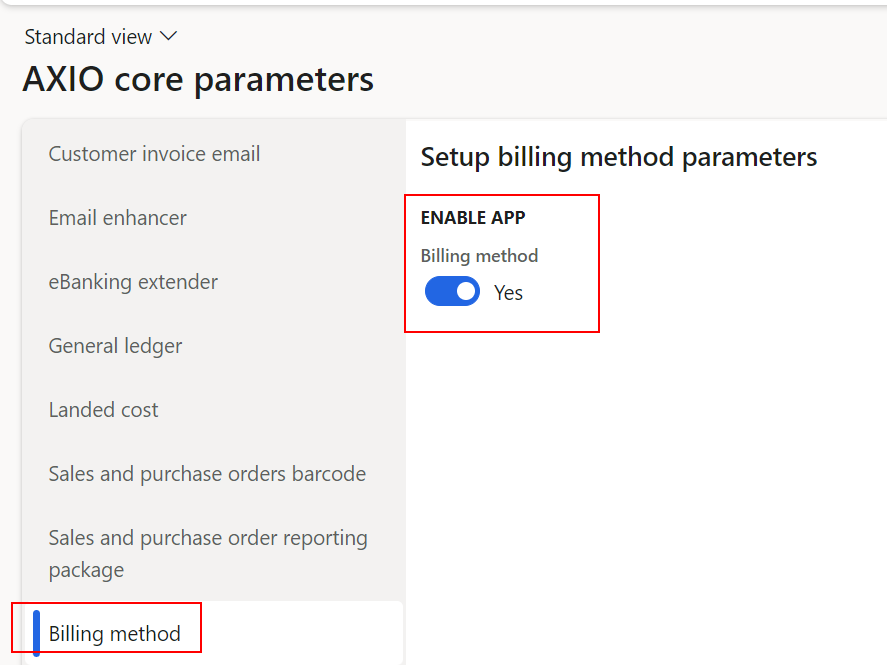887x665 pixels.
Task: Open the eBanking extender section
Action: point(133,281)
